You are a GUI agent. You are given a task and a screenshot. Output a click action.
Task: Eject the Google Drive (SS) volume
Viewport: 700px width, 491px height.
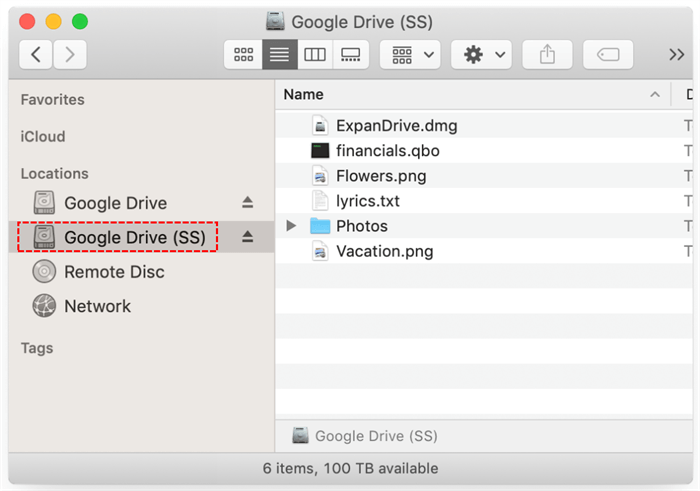pyautogui.click(x=248, y=237)
